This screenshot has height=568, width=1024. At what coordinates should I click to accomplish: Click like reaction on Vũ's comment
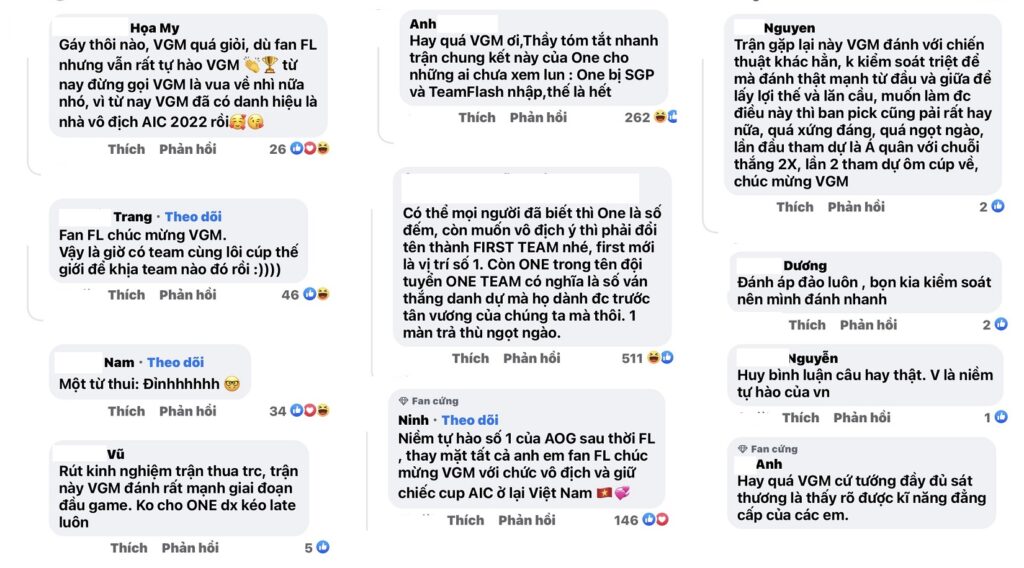pos(323,548)
